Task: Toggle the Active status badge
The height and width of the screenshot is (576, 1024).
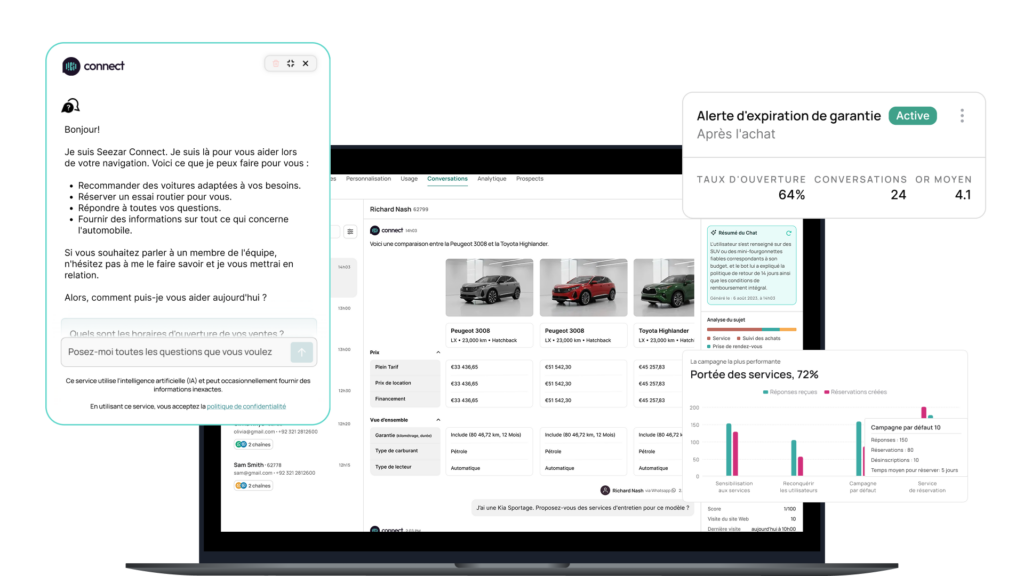Action: (912, 116)
